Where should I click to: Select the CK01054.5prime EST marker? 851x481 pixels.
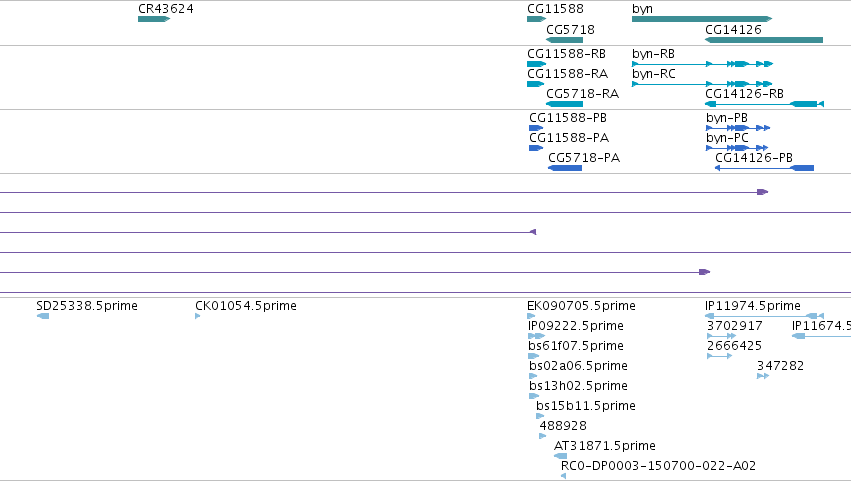click(198, 316)
